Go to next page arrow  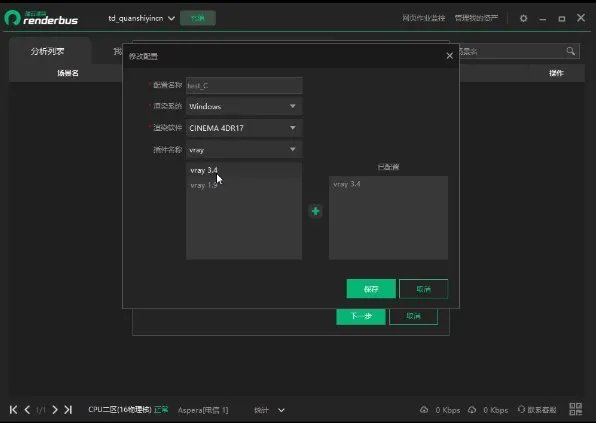55,410
